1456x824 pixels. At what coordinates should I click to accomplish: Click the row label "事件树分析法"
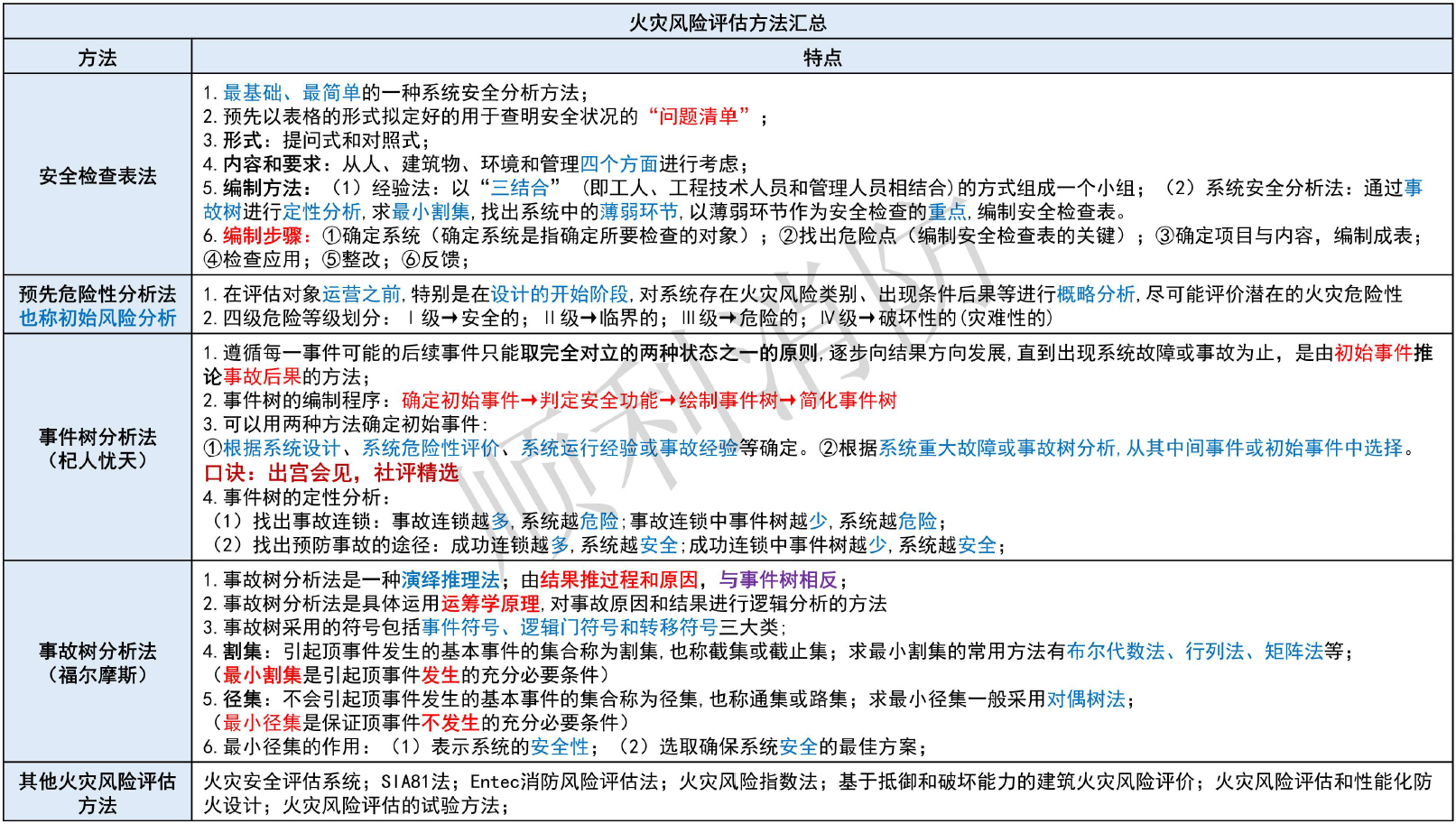pyautogui.click(x=97, y=437)
